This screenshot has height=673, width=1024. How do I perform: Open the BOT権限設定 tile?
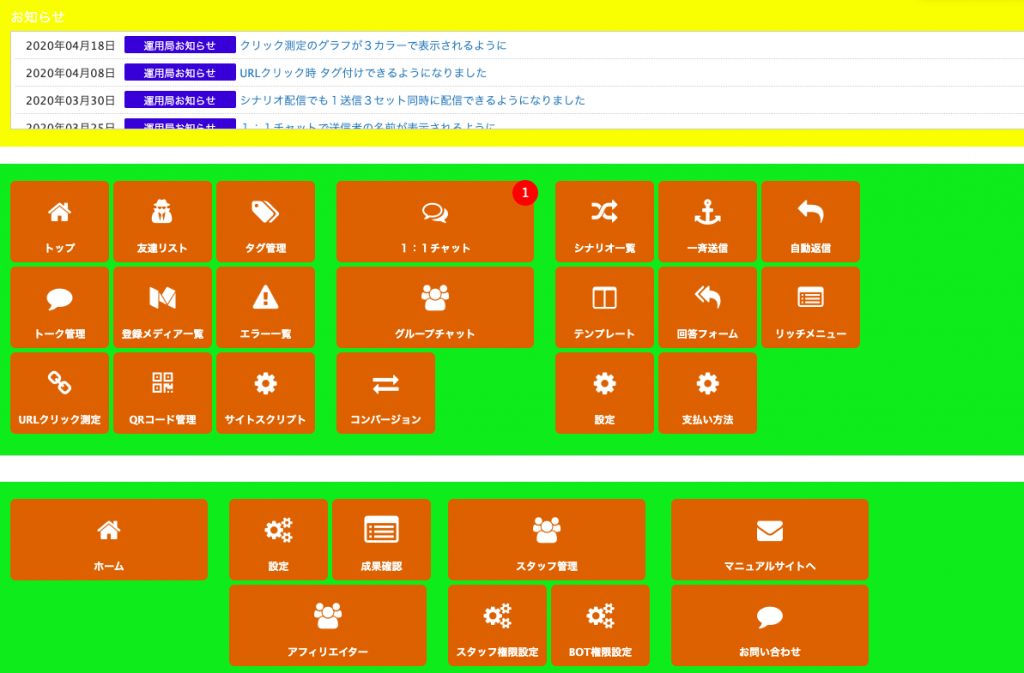pos(600,625)
